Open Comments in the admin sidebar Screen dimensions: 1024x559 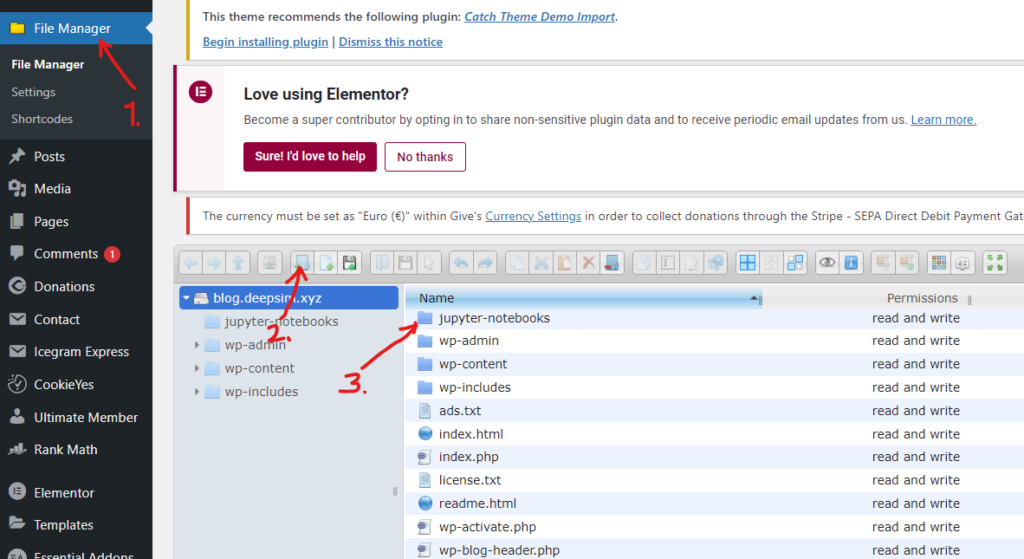click(65, 254)
